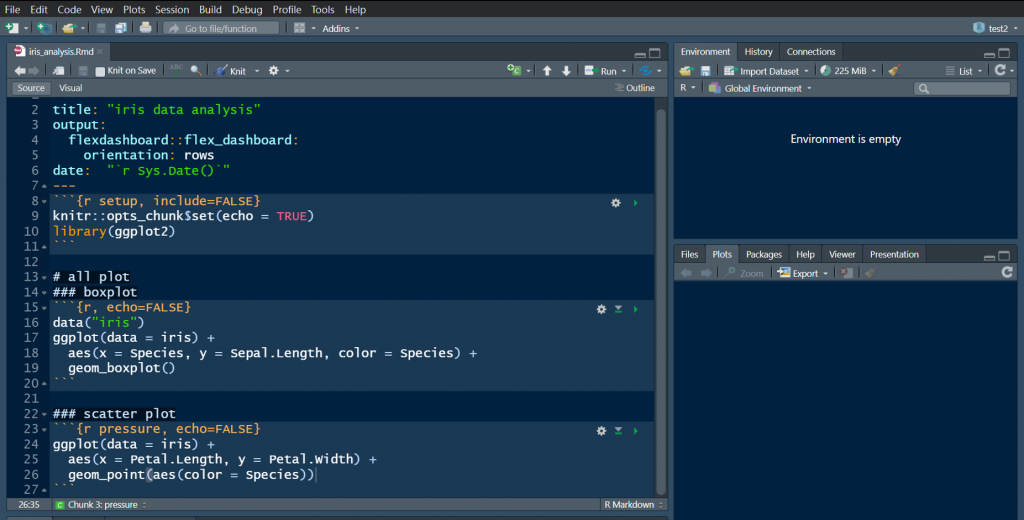
Task: Run all chunks above the pressure chunk
Action: (618, 431)
